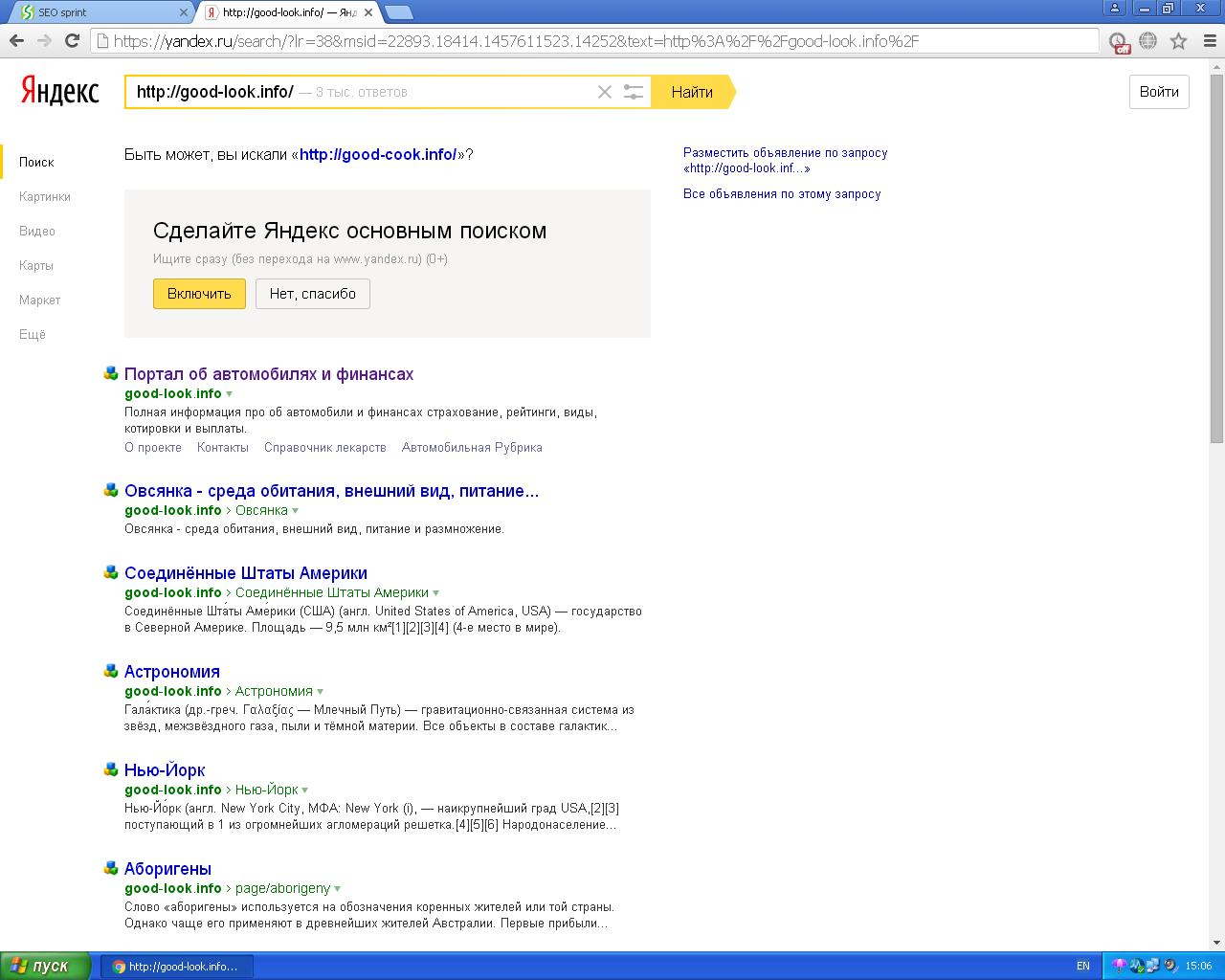The height and width of the screenshot is (980, 1225).
Task: Select Карты in left sidebar
Action: (36, 265)
